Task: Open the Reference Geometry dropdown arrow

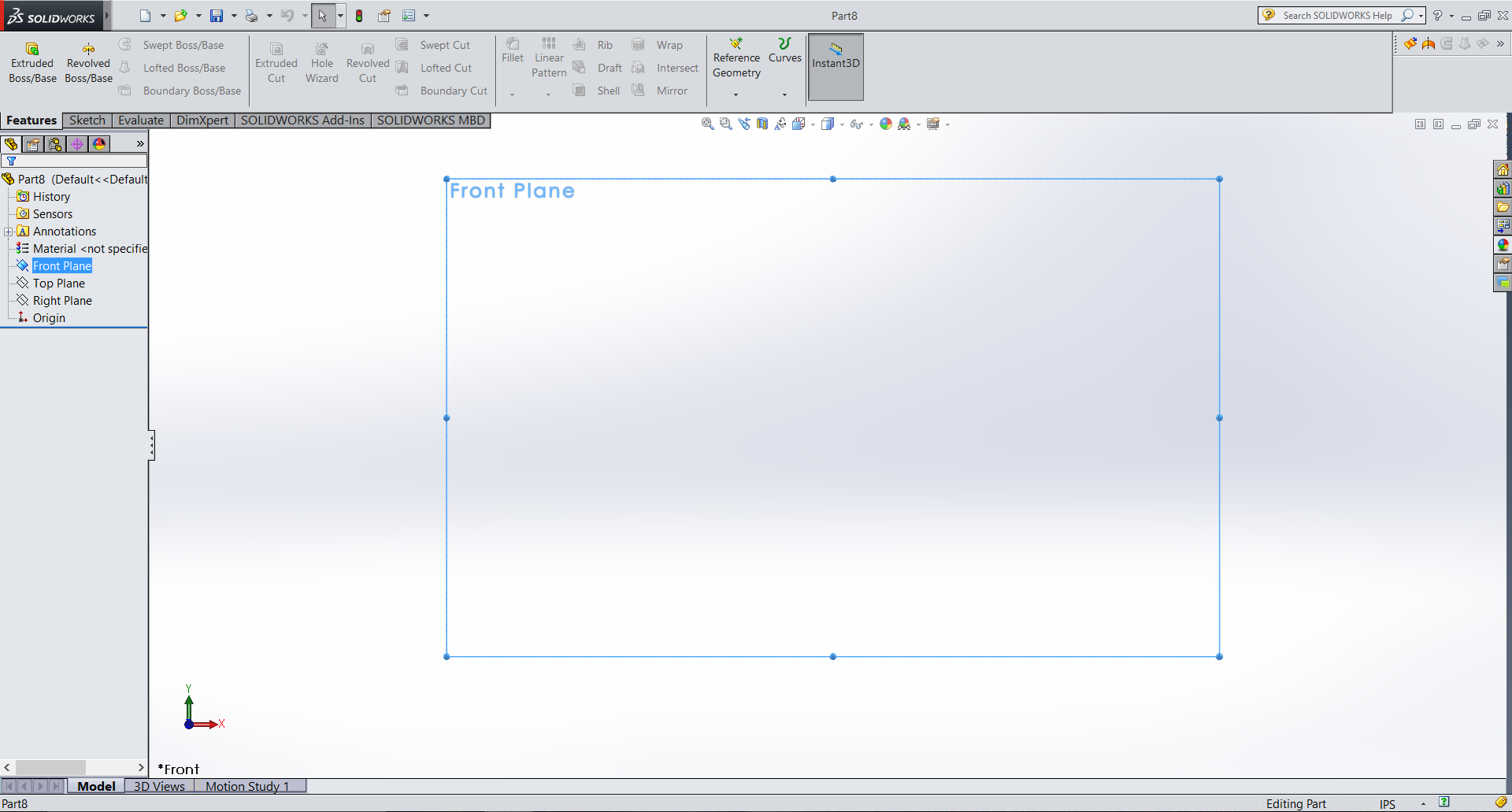Action: tap(736, 95)
